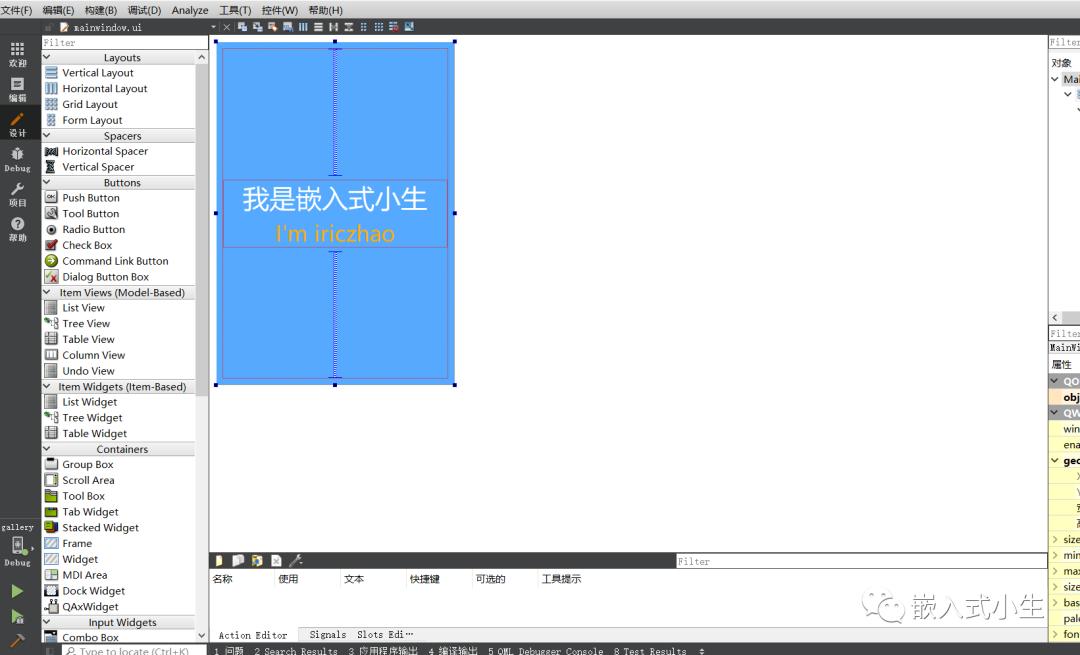Click the widget box Filter field
The height and width of the screenshot is (655, 1080).
click(x=124, y=43)
